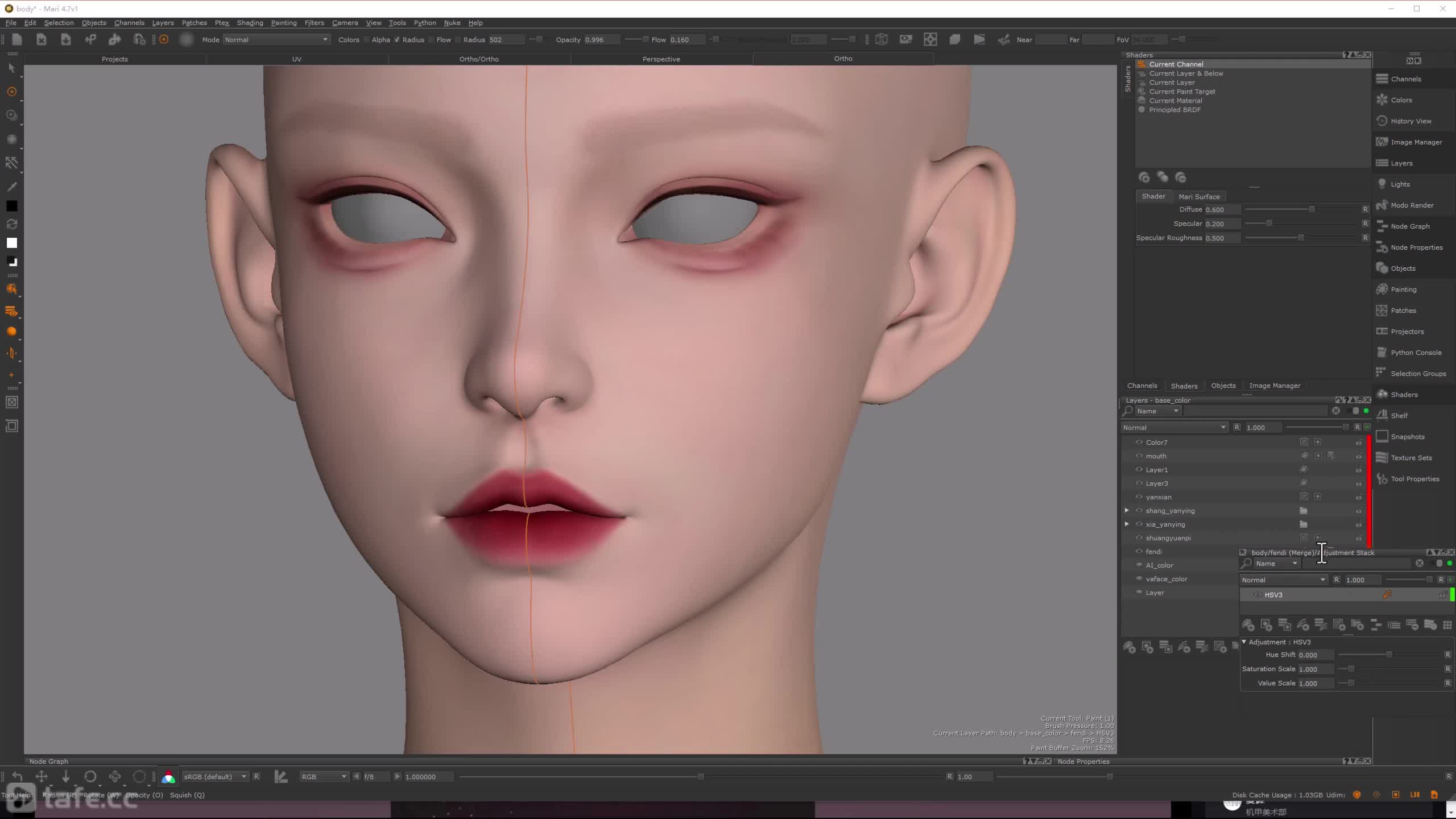The height and width of the screenshot is (819, 1456).
Task: Open the Patches palette
Action: click(1396, 311)
